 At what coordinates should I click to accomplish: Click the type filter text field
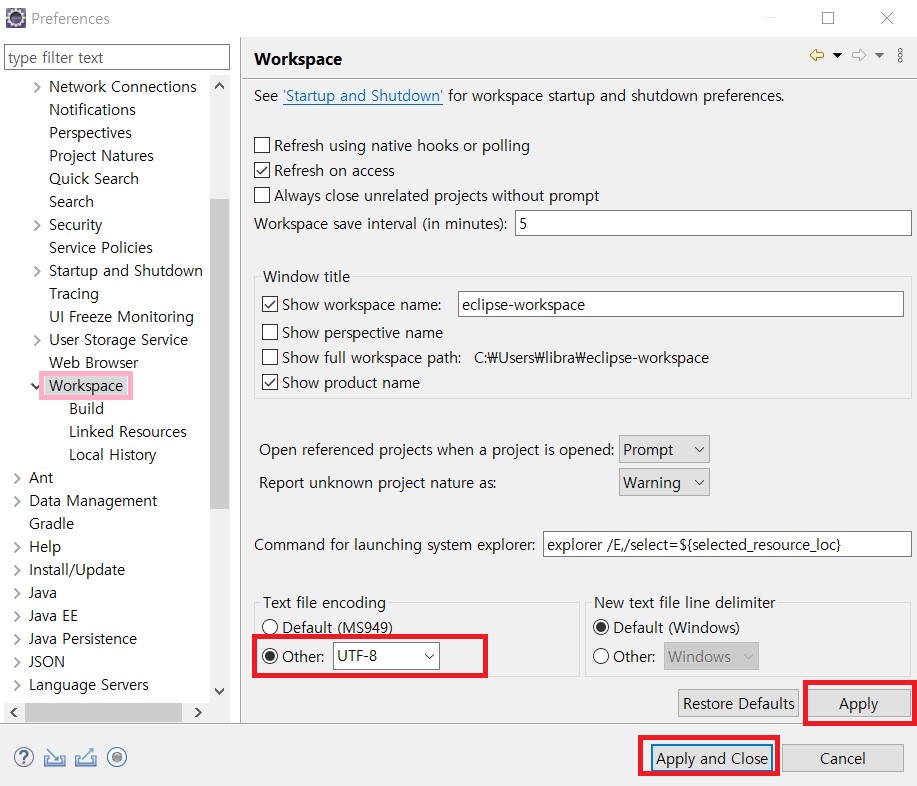(x=117, y=57)
